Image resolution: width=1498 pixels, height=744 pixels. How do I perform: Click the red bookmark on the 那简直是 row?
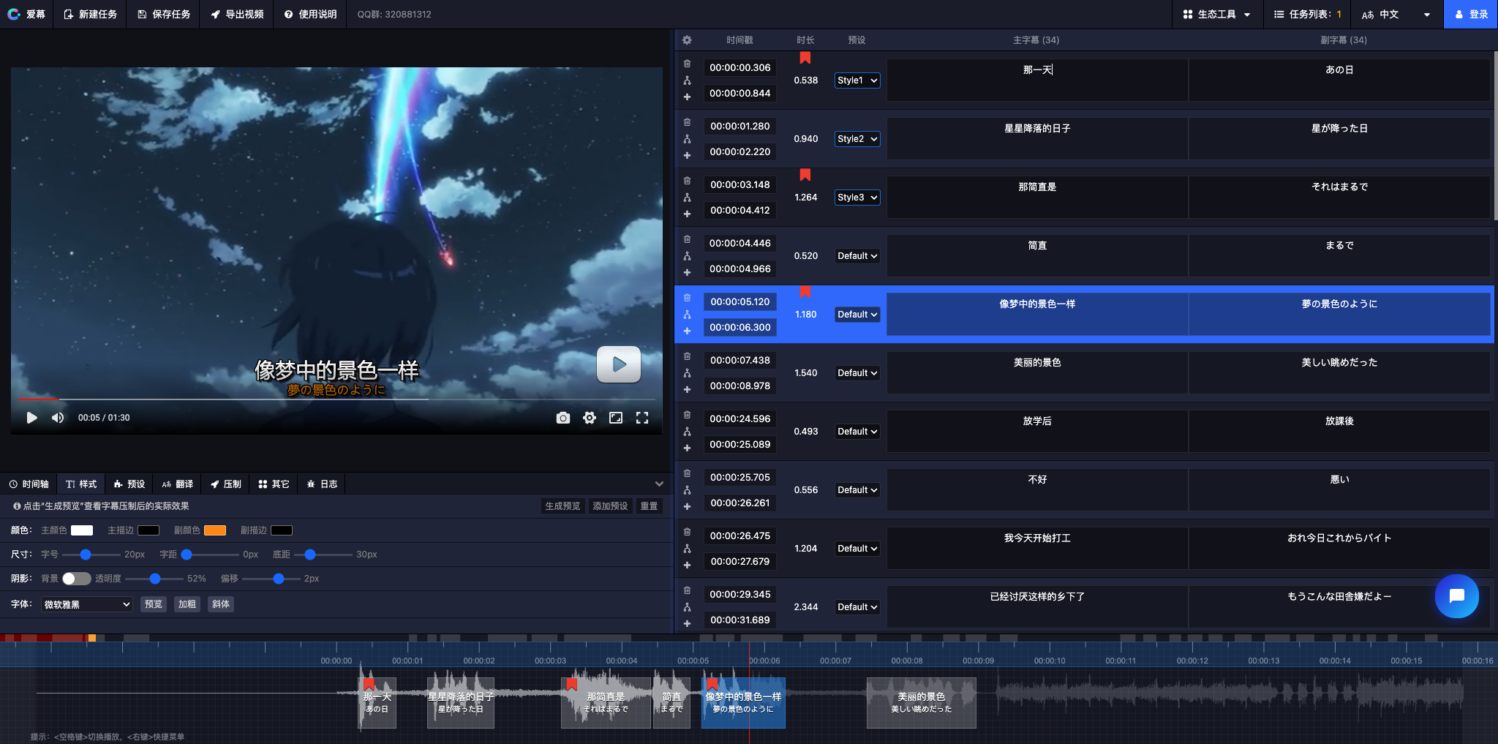pyautogui.click(x=805, y=175)
